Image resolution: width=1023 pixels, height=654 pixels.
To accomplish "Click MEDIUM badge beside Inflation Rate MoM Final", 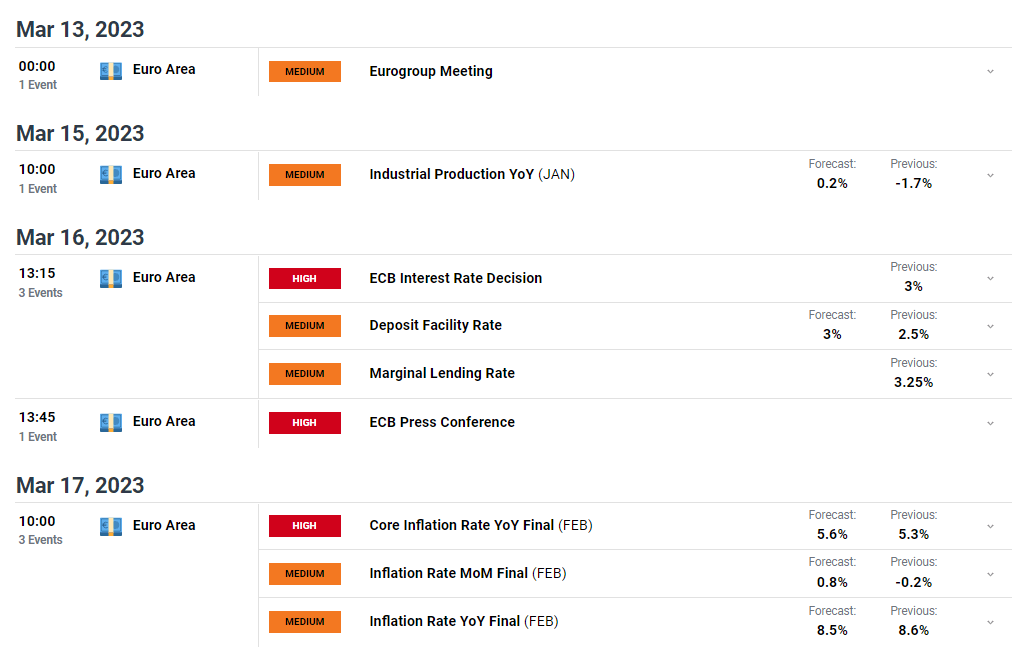I will click(305, 574).
